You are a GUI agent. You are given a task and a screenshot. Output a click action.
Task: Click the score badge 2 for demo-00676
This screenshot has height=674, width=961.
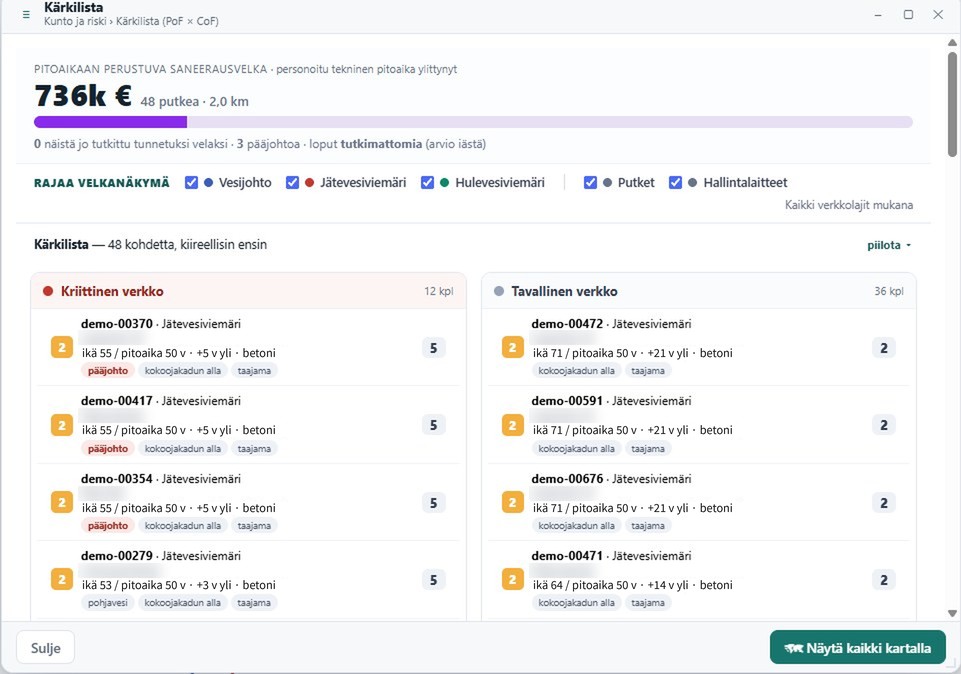click(884, 502)
